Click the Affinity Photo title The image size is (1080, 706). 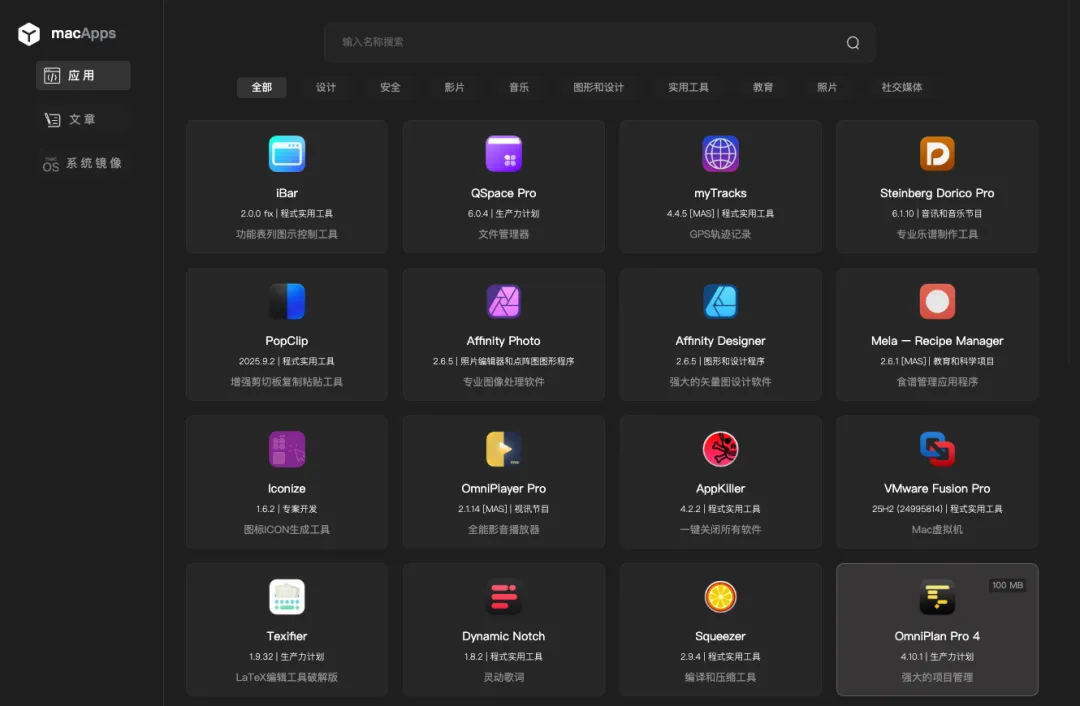point(503,341)
